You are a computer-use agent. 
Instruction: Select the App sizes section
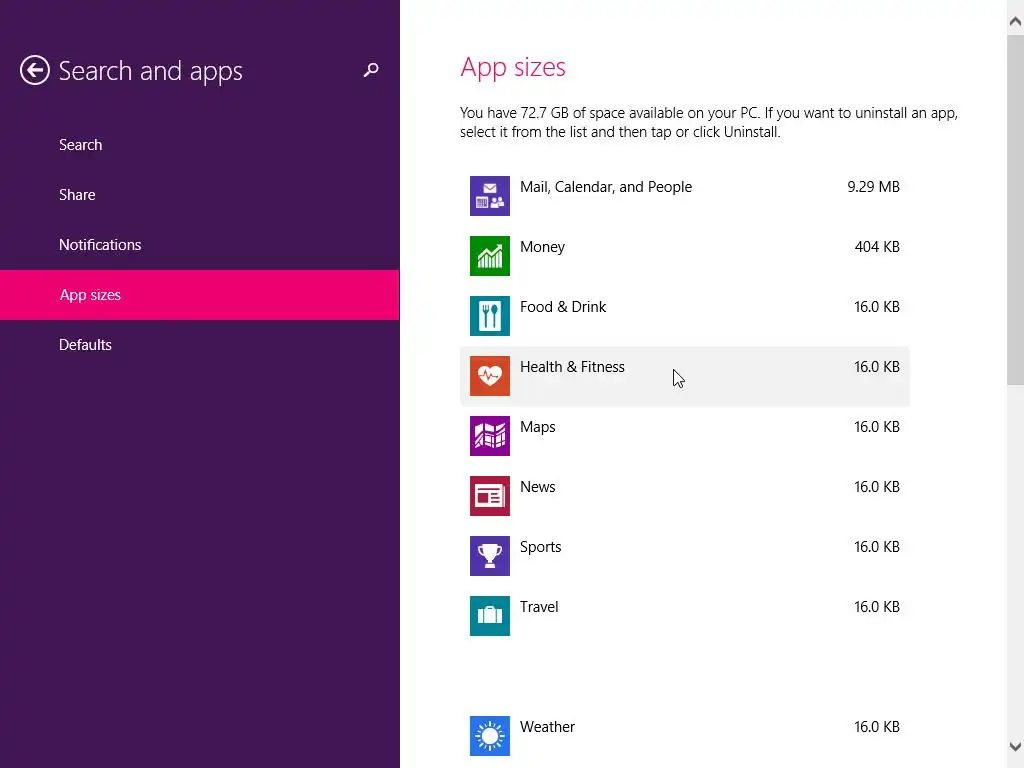tap(199, 295)
